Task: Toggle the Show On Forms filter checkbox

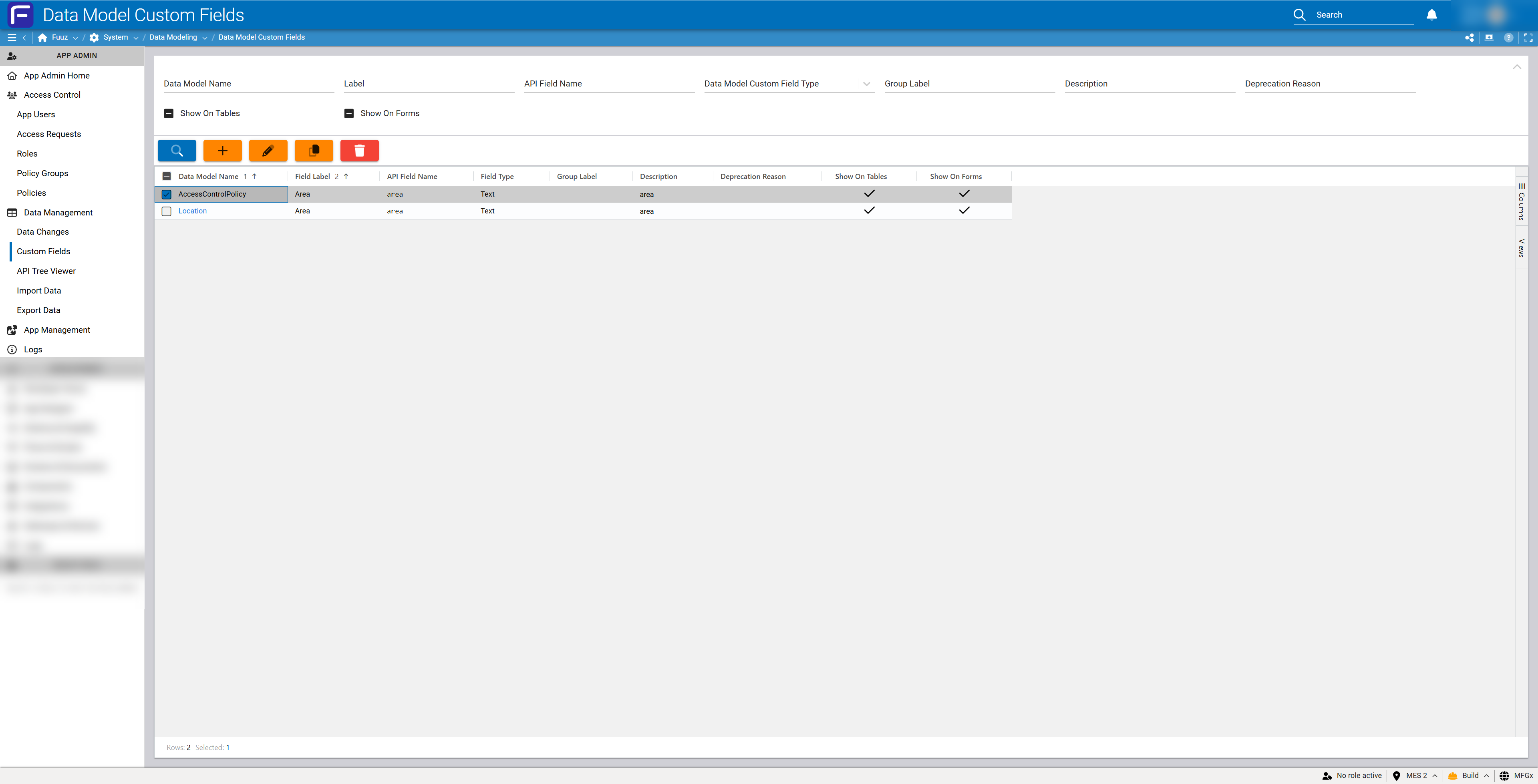Action: 349,113
